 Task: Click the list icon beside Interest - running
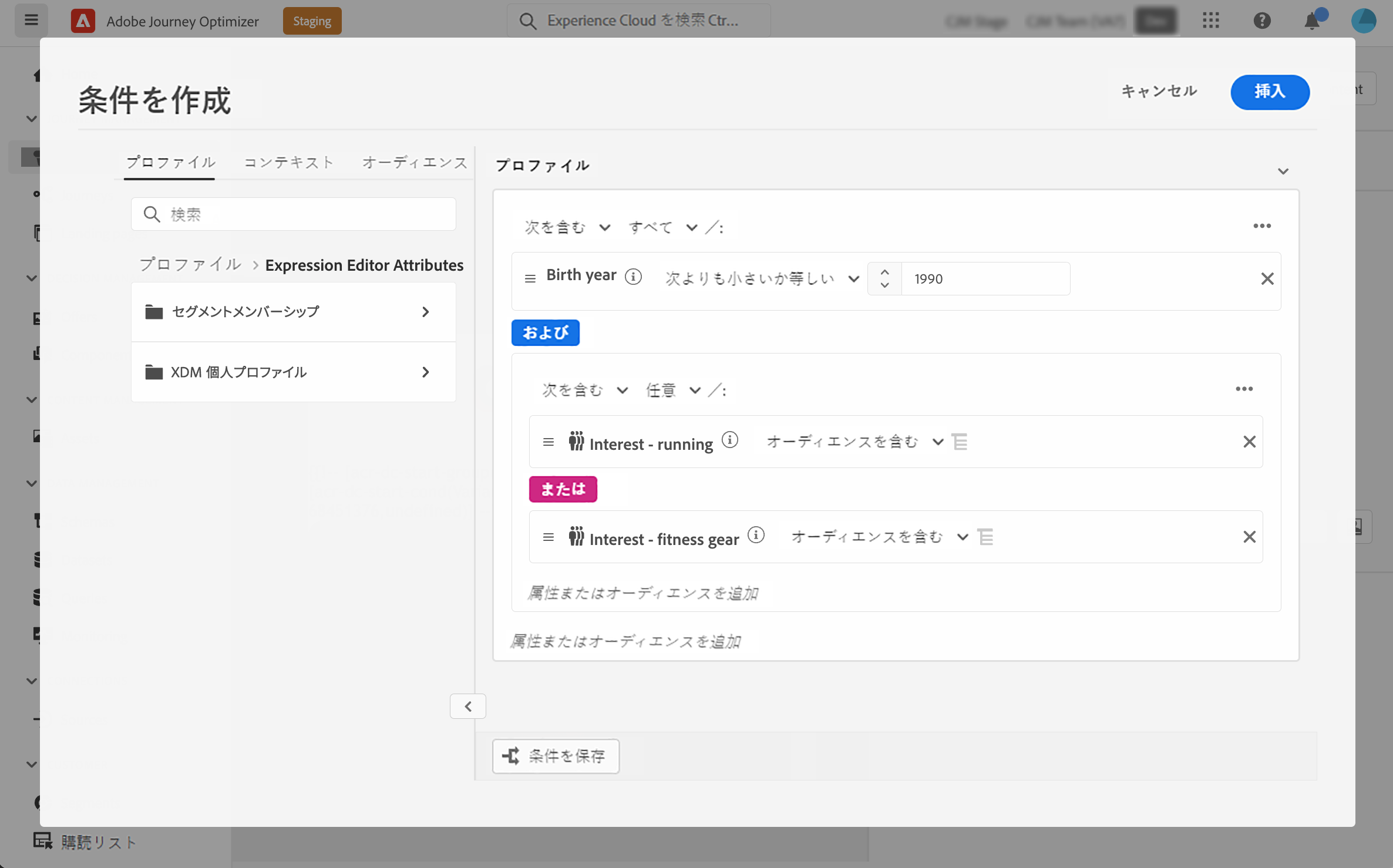pyautogui.click(x=960, y=442)
